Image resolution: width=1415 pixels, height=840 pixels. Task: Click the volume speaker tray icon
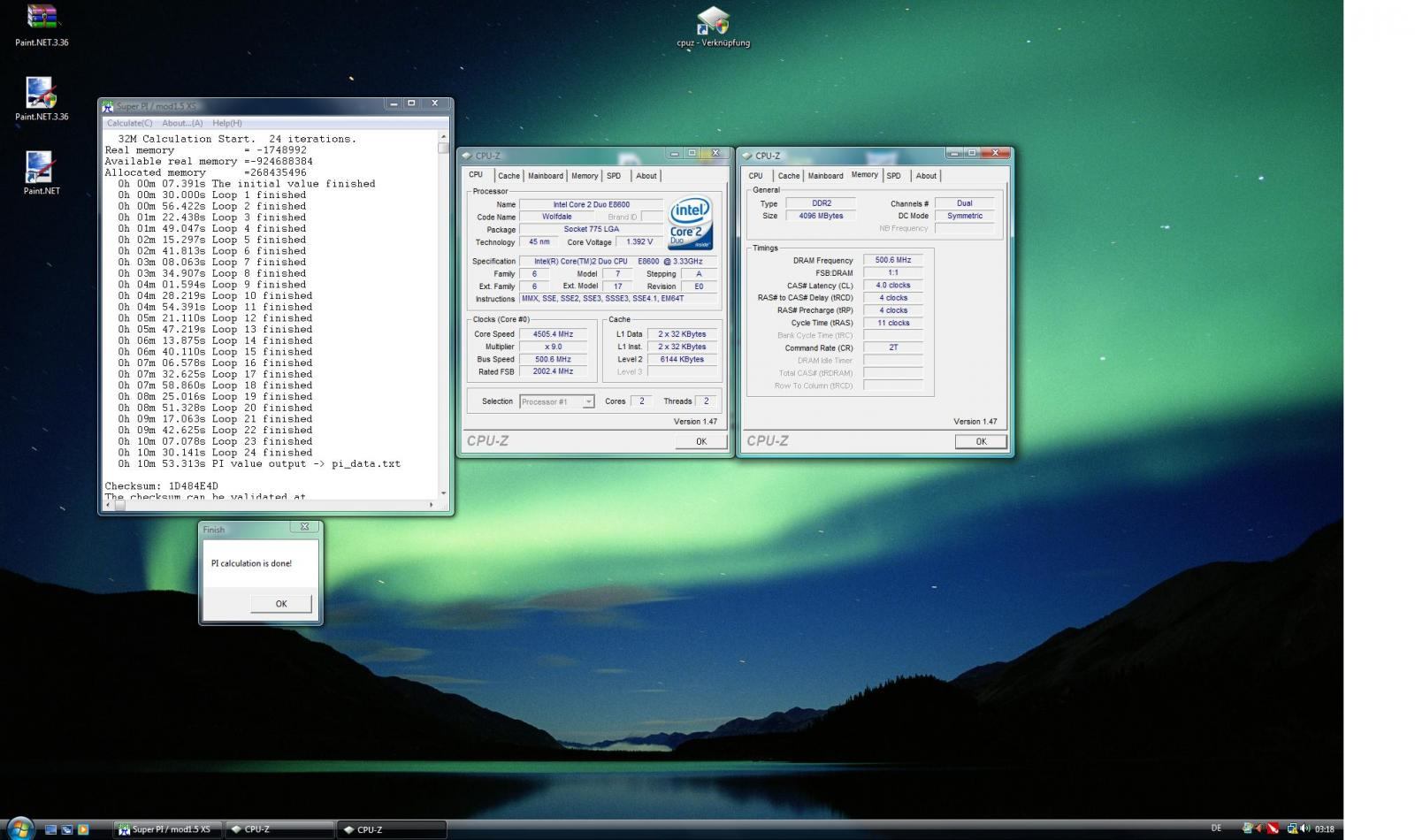1304,829
